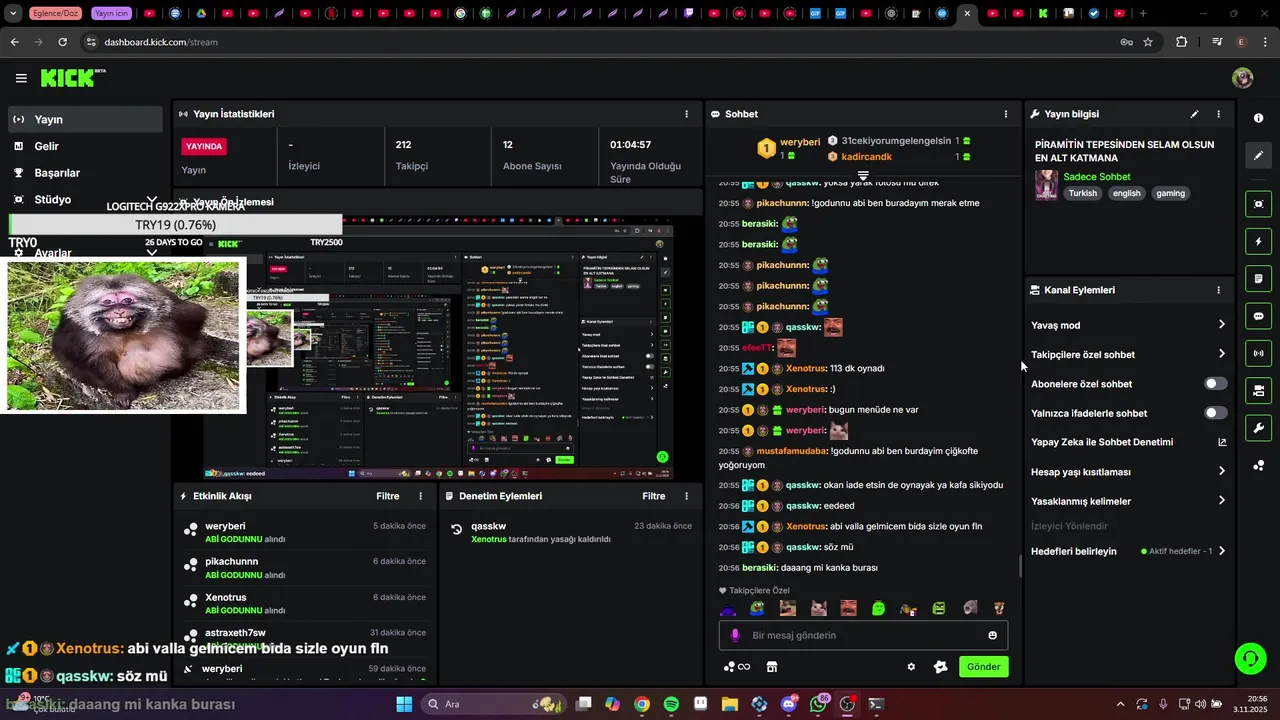The height and width of the screenshot is (720, 1280).
Task: Click the broadcast signal icon in right sidebar
Action: coord(1258,353)
